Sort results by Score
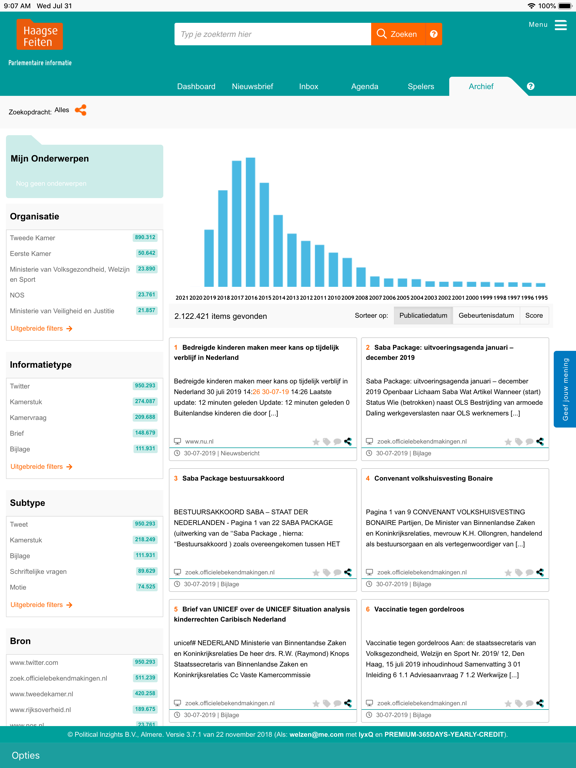Image resolution: width=576 pixels, height=768 pixels. 534,316
